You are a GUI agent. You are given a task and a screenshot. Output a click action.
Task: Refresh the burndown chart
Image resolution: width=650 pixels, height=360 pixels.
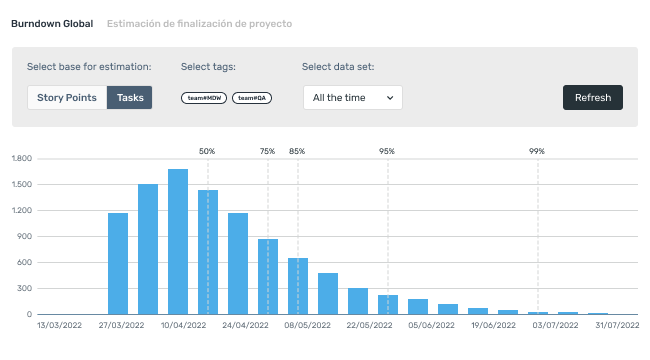[593, 97]
